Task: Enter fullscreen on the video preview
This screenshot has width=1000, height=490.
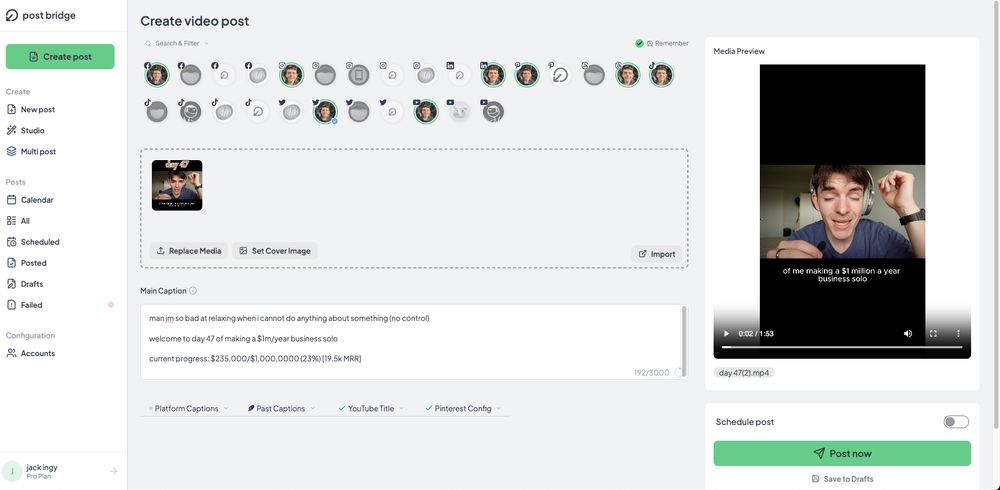Action: 933,334
